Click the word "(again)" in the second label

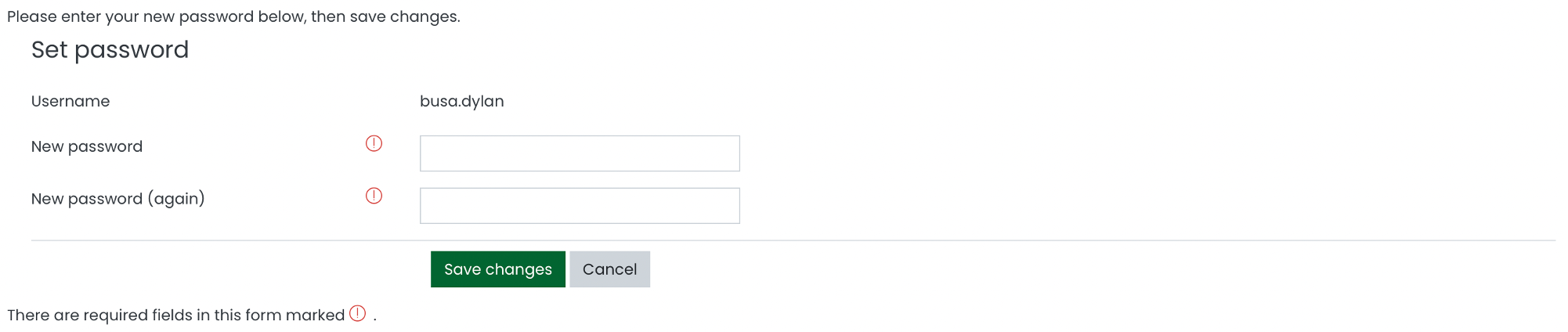click(x=176, y=199)
